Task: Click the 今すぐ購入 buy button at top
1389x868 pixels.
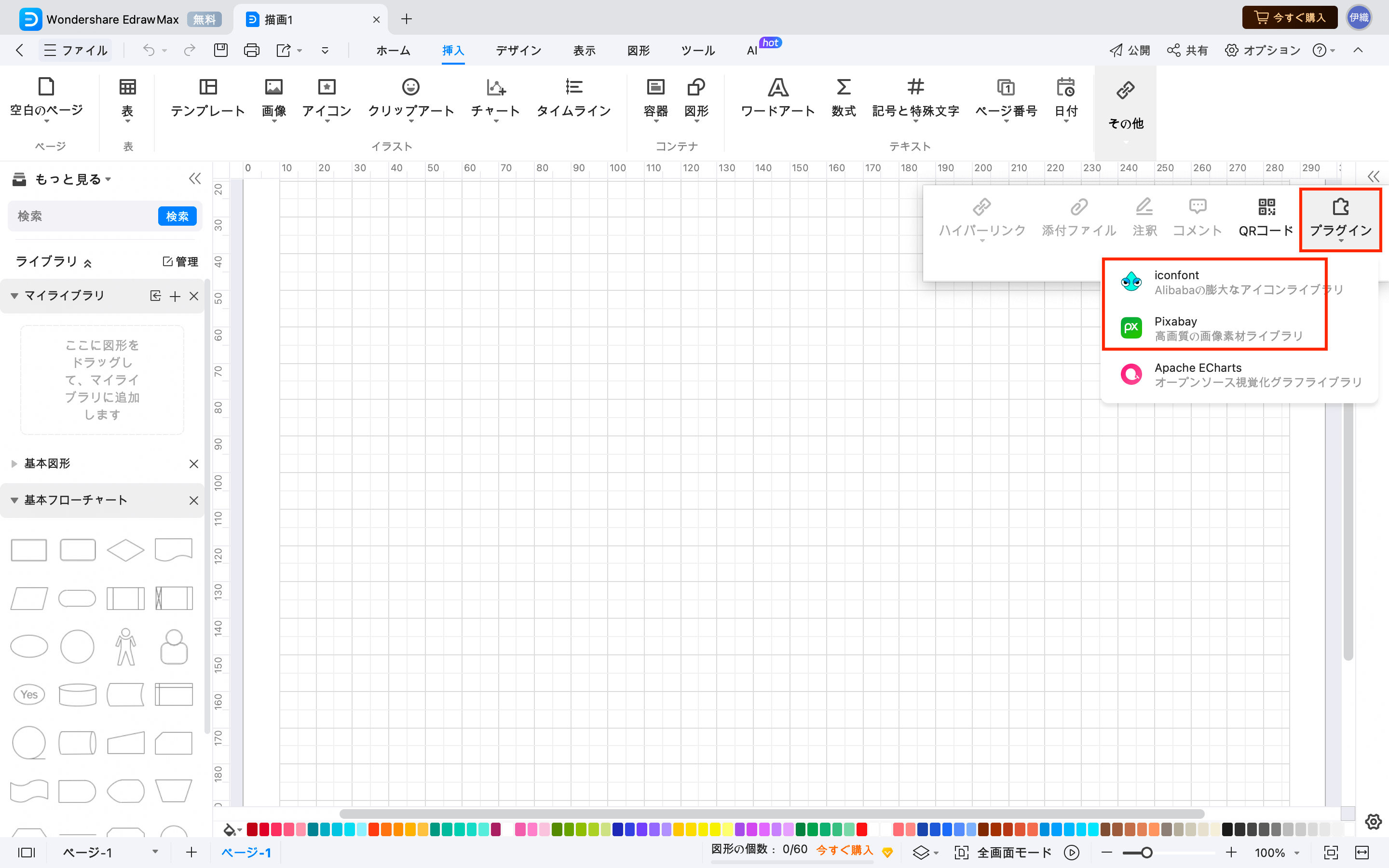Action: pyautogui.click(x=1289, y=18)
